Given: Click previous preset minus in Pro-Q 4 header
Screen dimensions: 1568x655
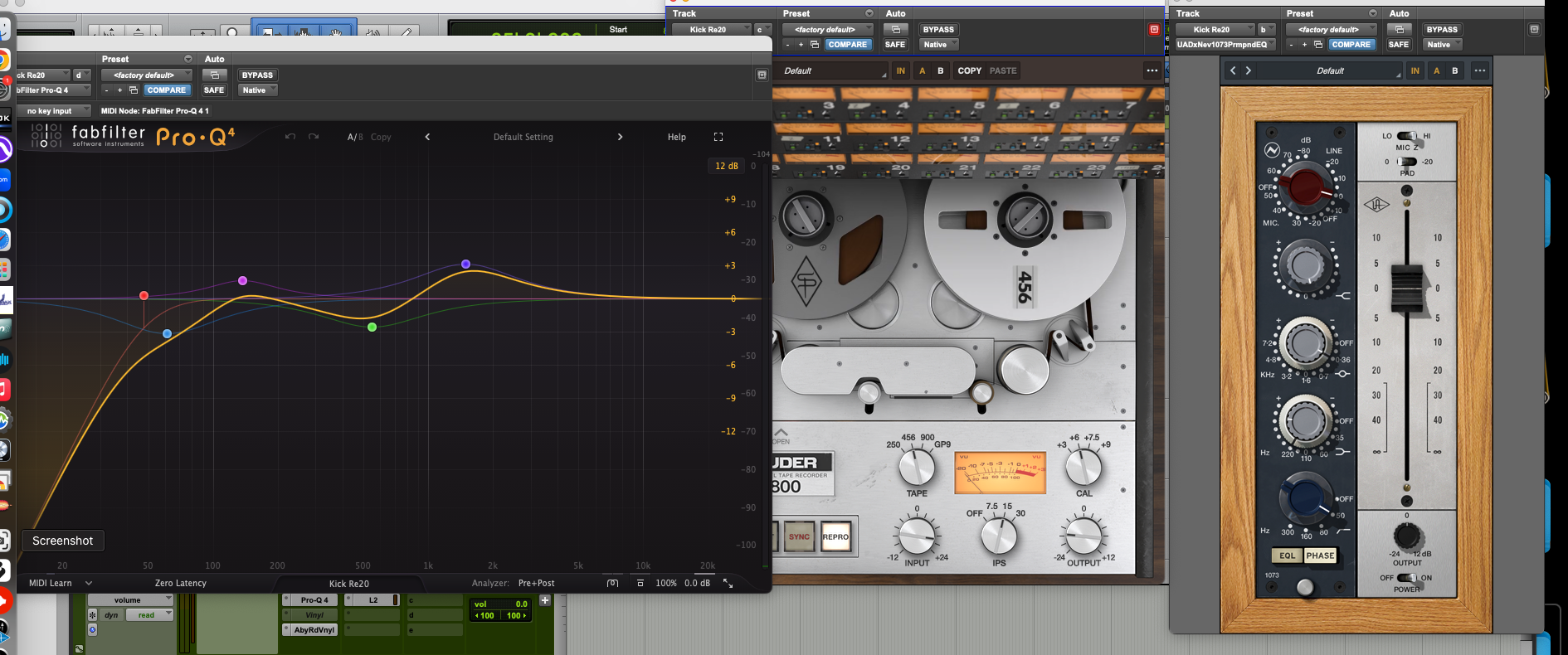Looking at the screenshot, I should click(x=106, y=90).
